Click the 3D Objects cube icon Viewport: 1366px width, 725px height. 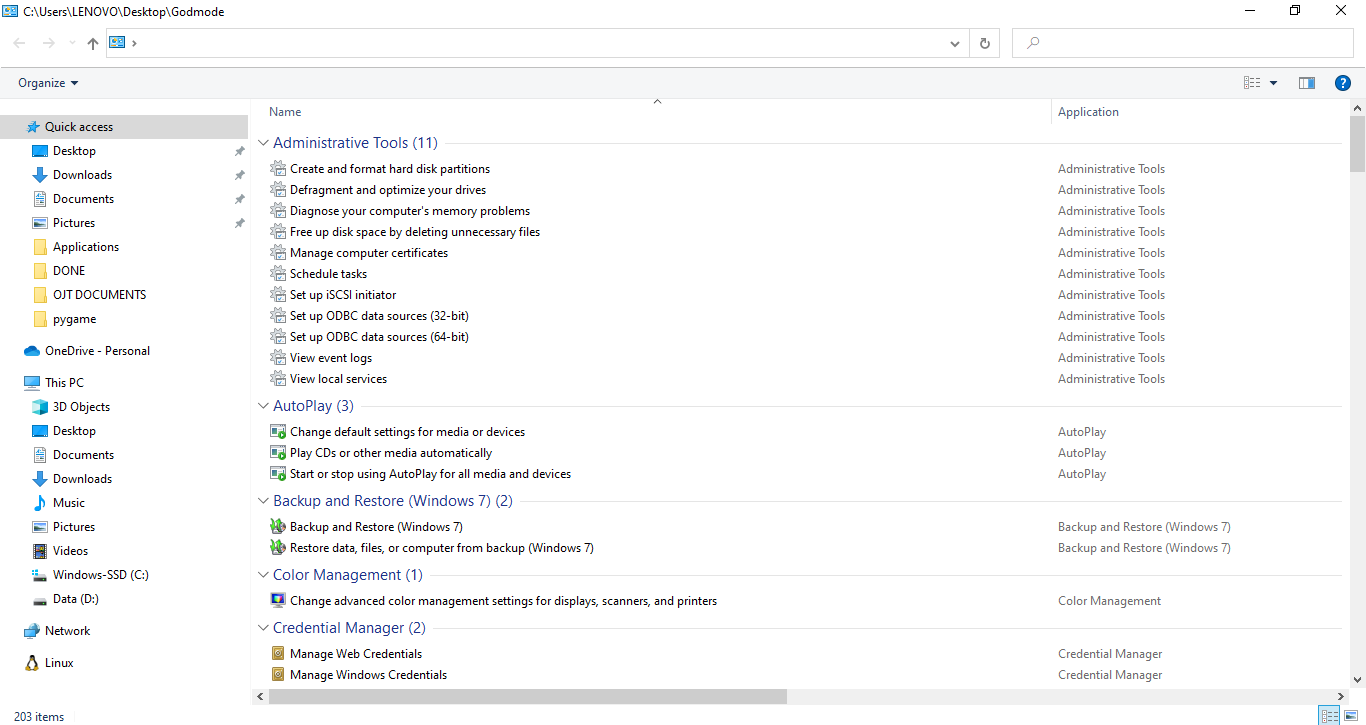click(x=40, y=407)
